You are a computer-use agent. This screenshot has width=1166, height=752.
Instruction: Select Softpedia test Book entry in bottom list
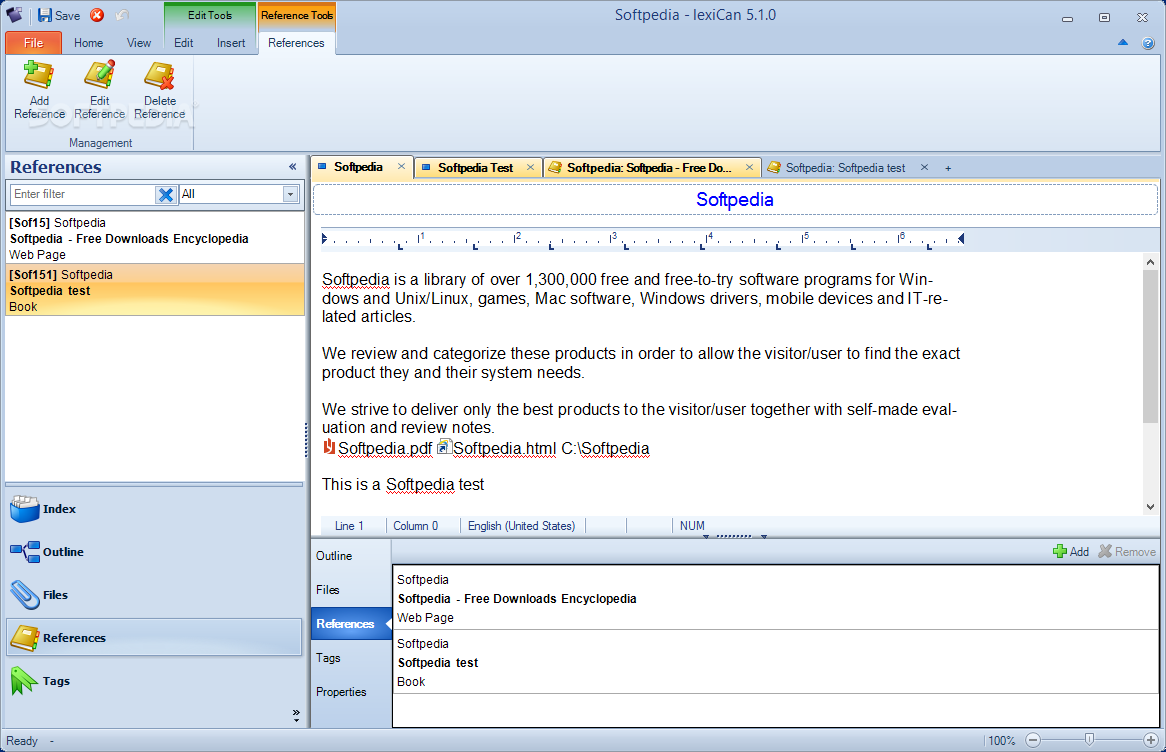click(776, 662)
